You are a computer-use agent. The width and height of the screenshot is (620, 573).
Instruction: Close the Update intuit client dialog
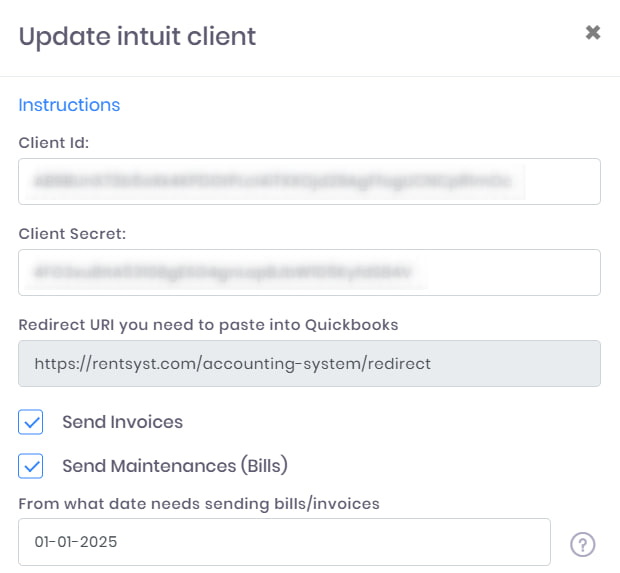pos(593,32)
